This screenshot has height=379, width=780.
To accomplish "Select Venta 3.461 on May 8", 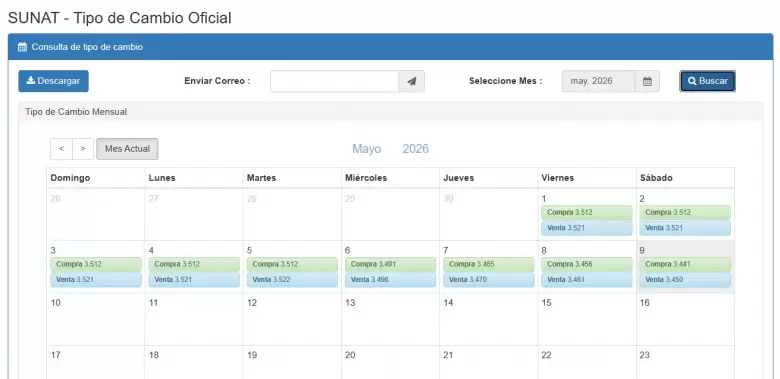I will 586,280.
